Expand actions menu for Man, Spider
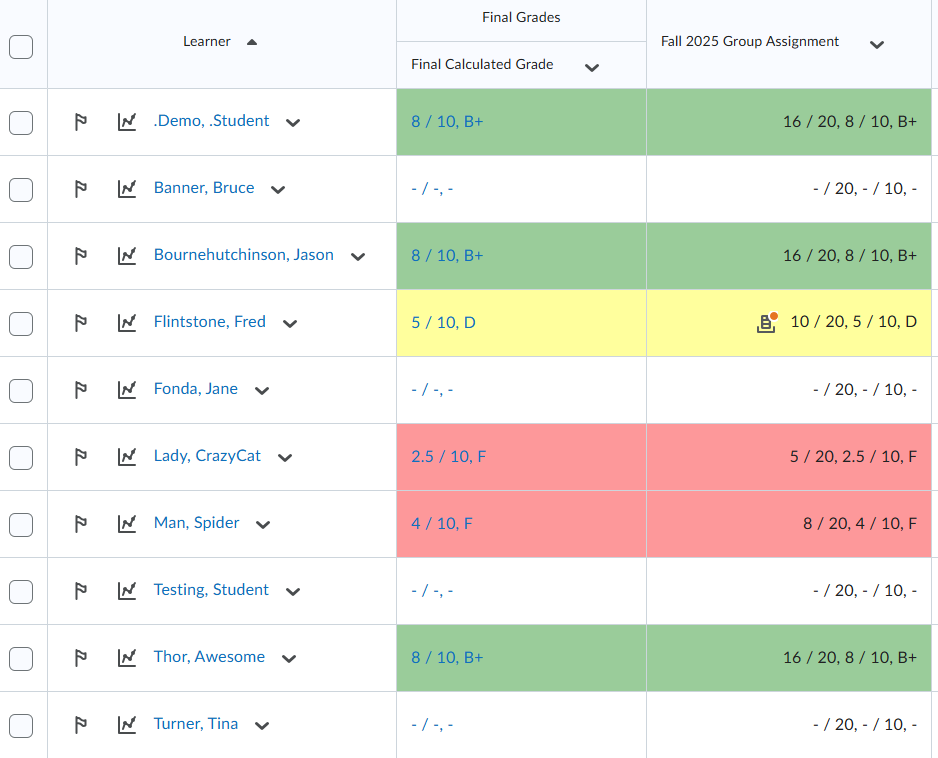 pyautogui.click(x=263, y=525)
